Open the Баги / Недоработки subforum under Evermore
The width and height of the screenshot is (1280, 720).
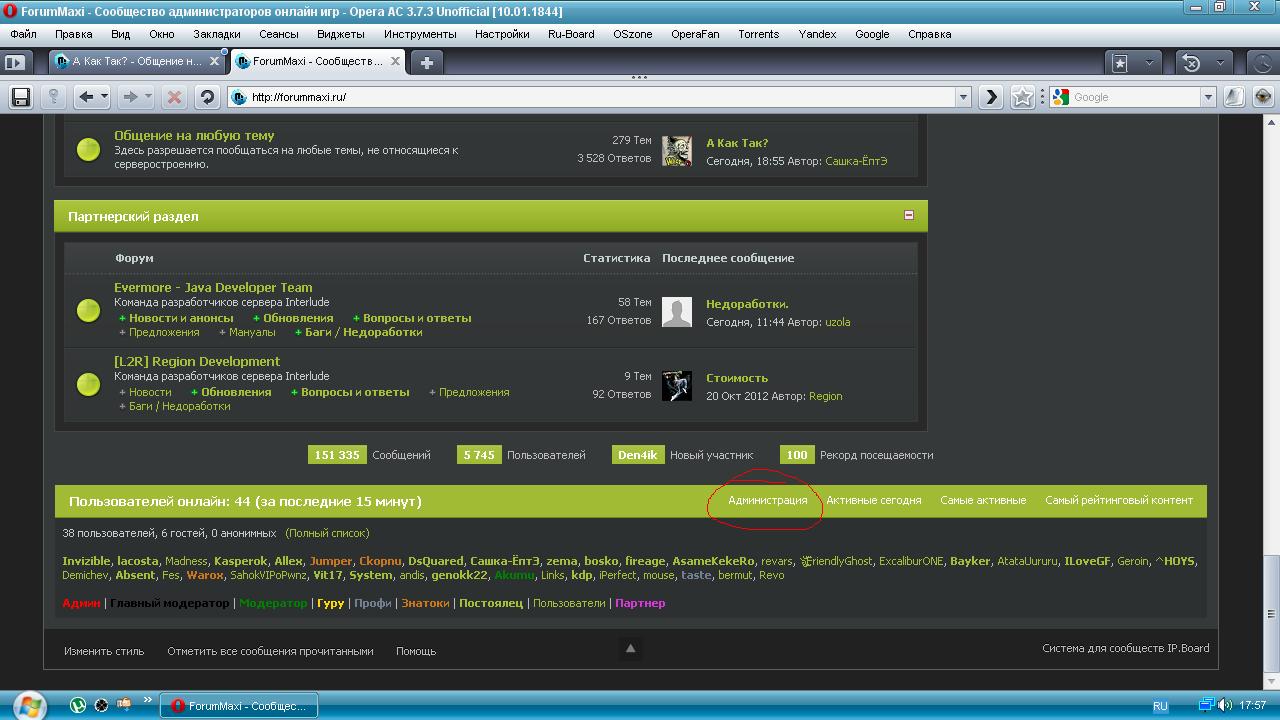click(363, 332)
